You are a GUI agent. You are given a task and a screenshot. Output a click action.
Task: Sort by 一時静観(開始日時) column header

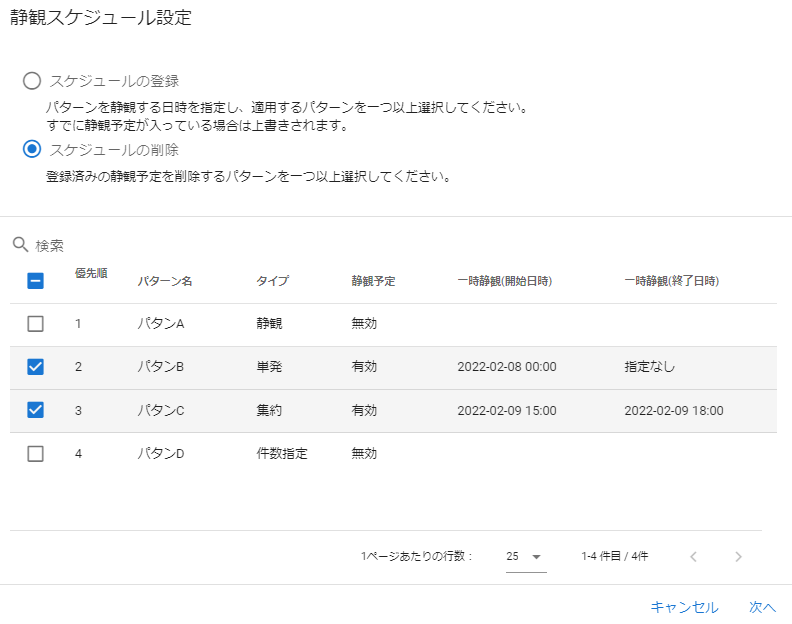(x=504, y=281)
